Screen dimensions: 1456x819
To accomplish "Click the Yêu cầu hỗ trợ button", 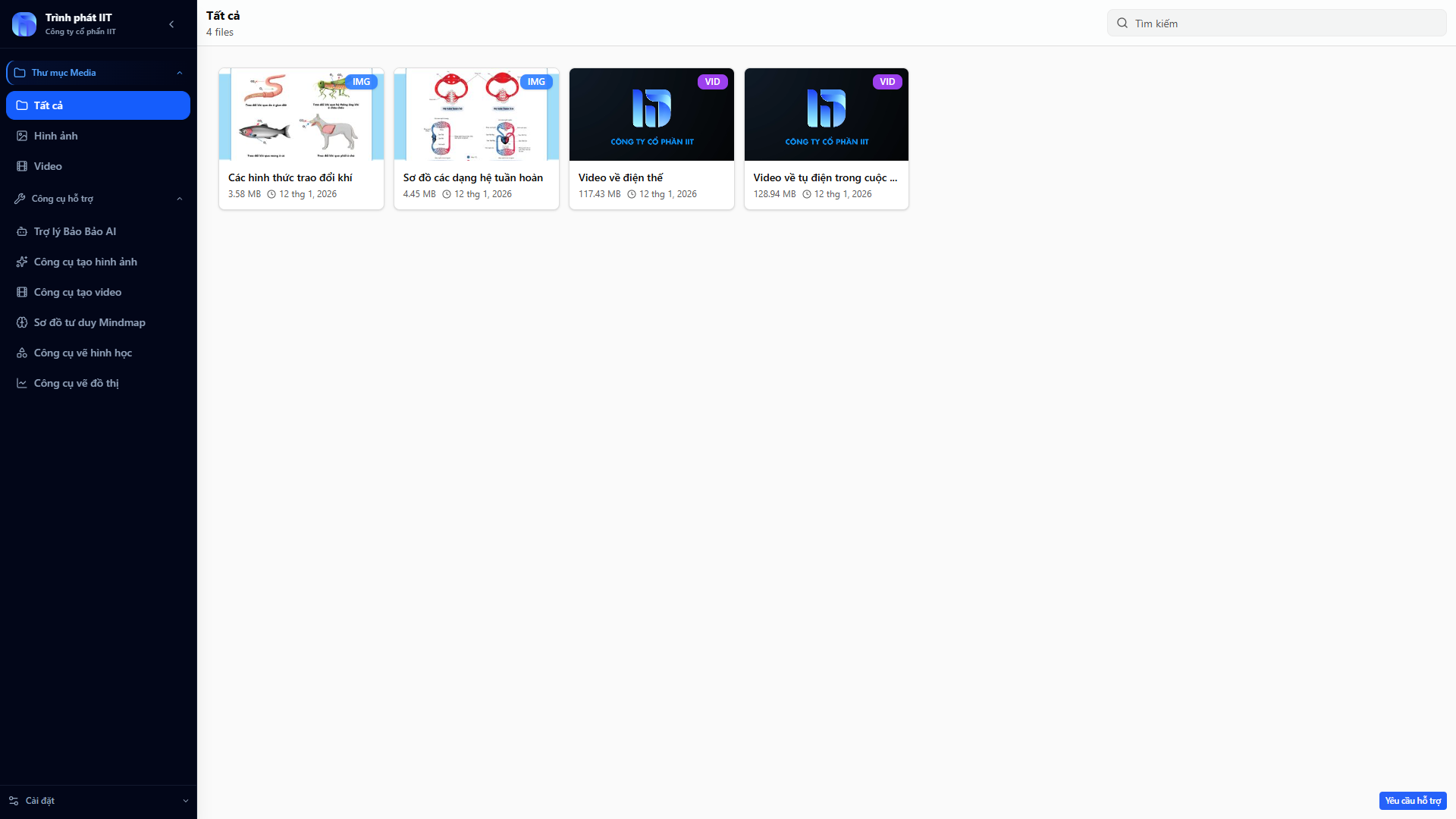I will pos(1412,801).
